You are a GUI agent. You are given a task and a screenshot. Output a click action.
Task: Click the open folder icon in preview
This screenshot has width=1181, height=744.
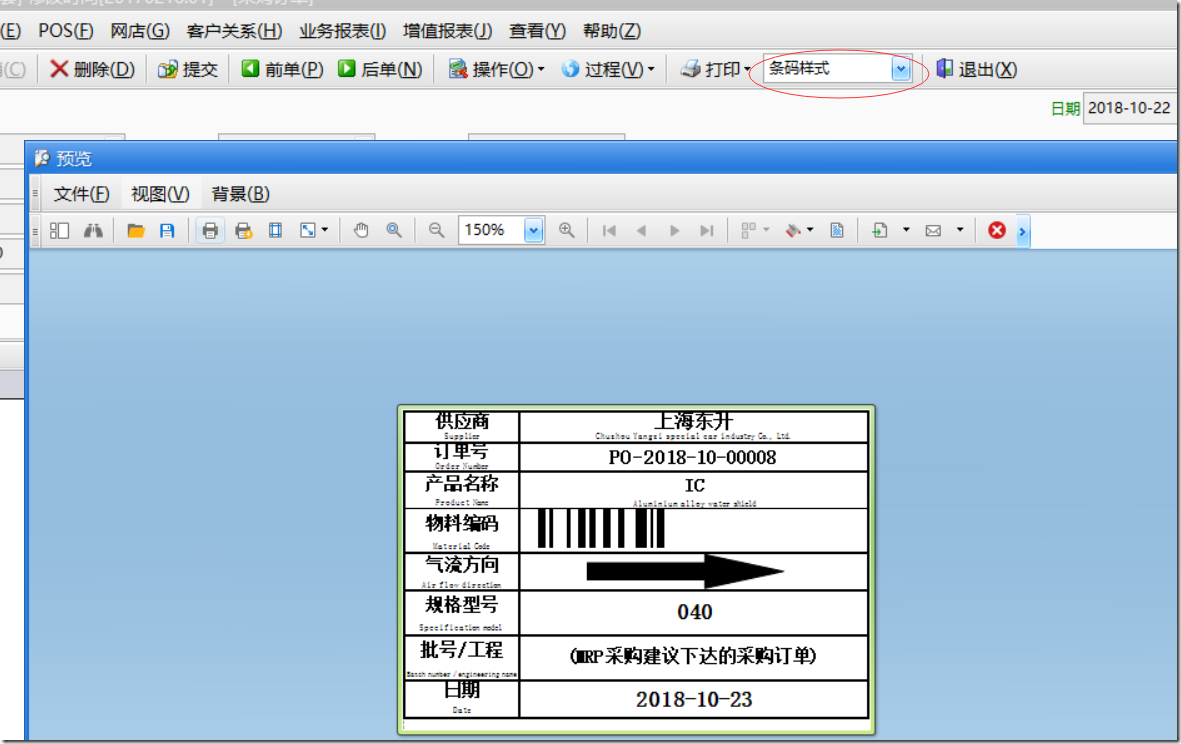click(136, 230)
